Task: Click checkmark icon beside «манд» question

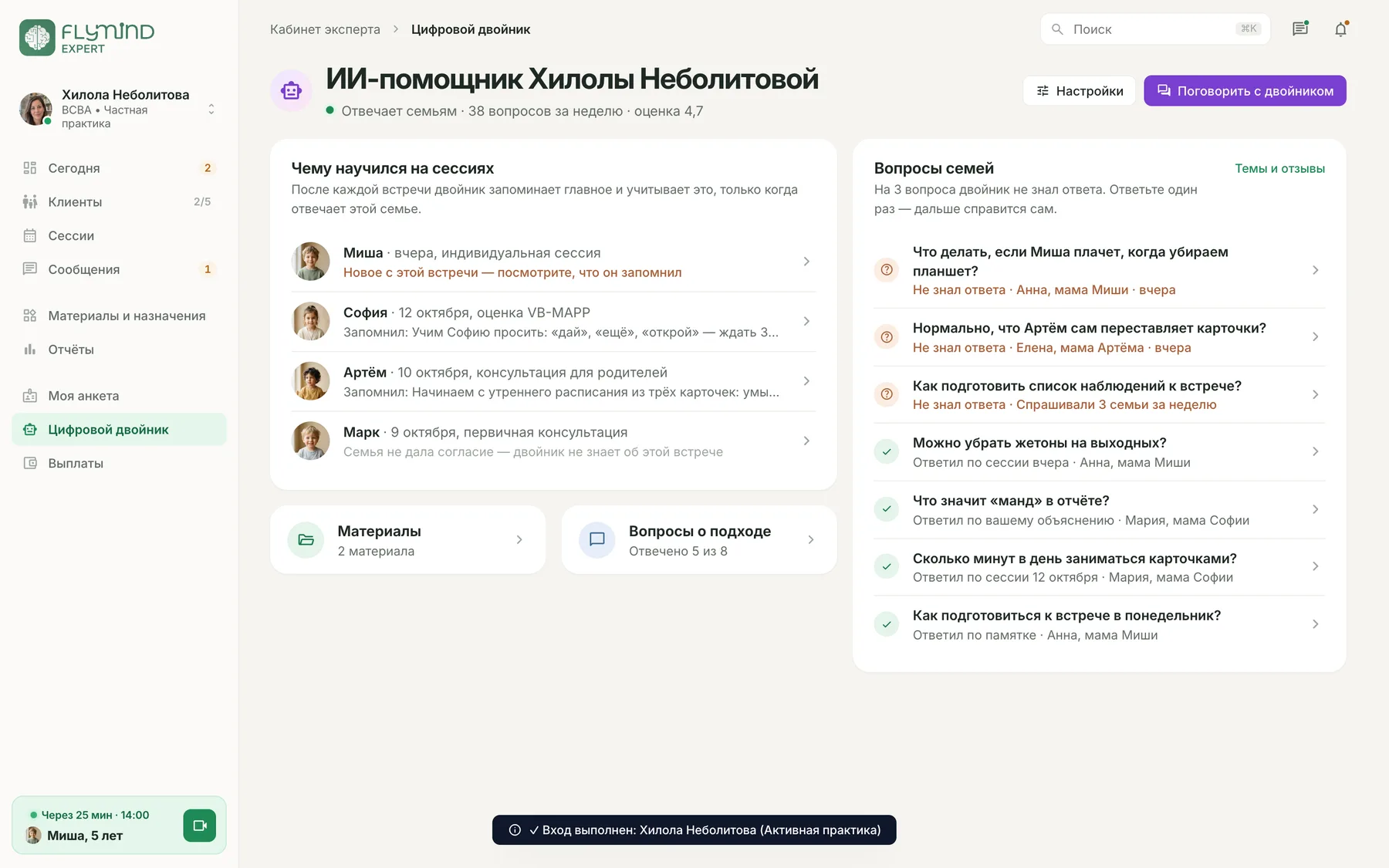Action: coord(887,509)
